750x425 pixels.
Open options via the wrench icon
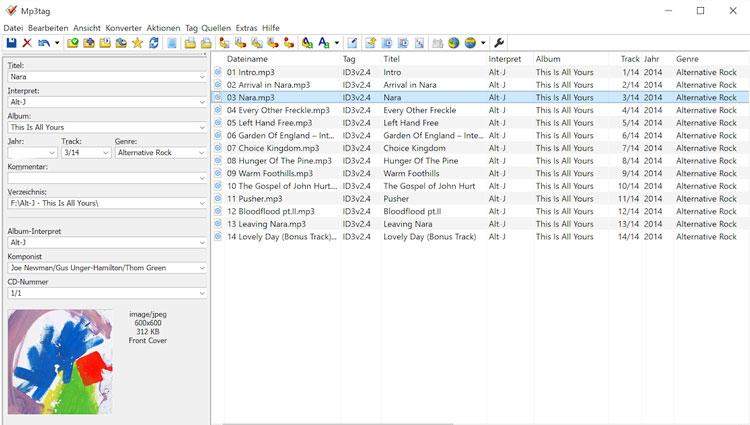tap(500, 43)
